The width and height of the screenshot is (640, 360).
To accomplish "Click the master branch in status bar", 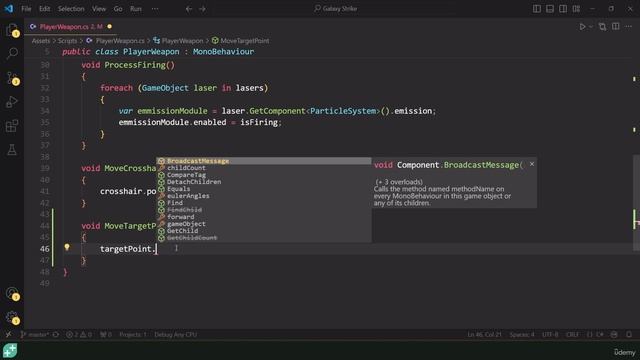I will point(35,335).
